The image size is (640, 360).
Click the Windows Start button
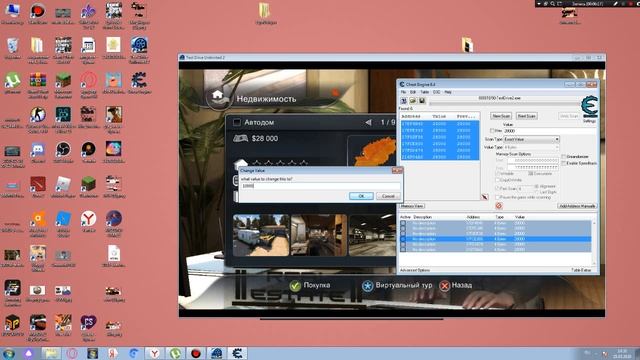pyautogui.click(x=9, y=353)
